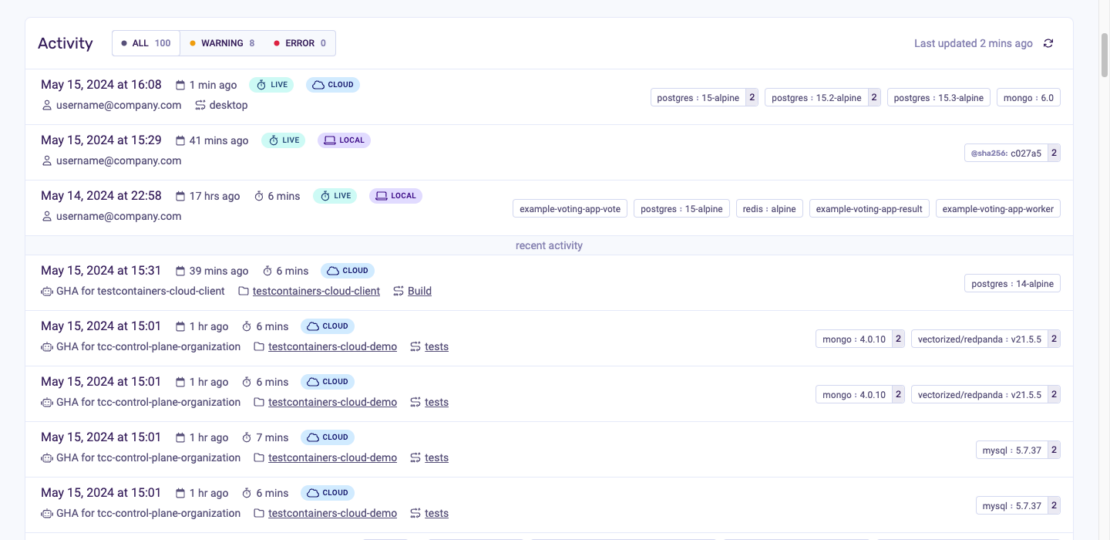Open the Build workflow link
The image size is (1110, 540).
coord(419,291)
